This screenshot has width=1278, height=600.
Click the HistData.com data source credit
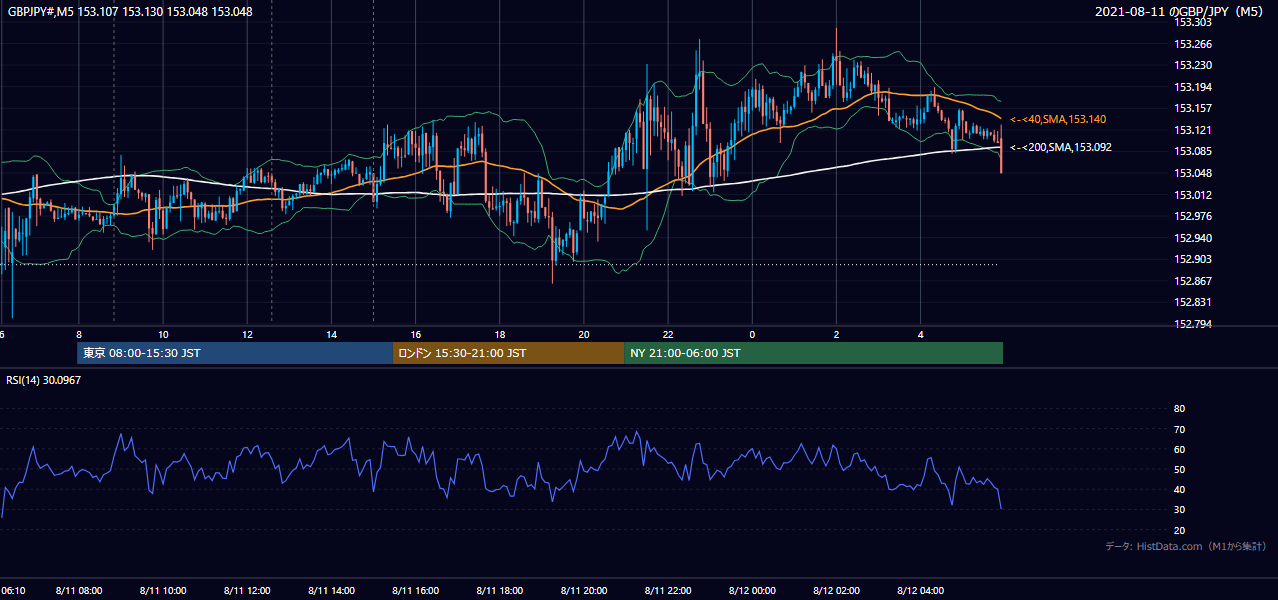point(1186,546)
